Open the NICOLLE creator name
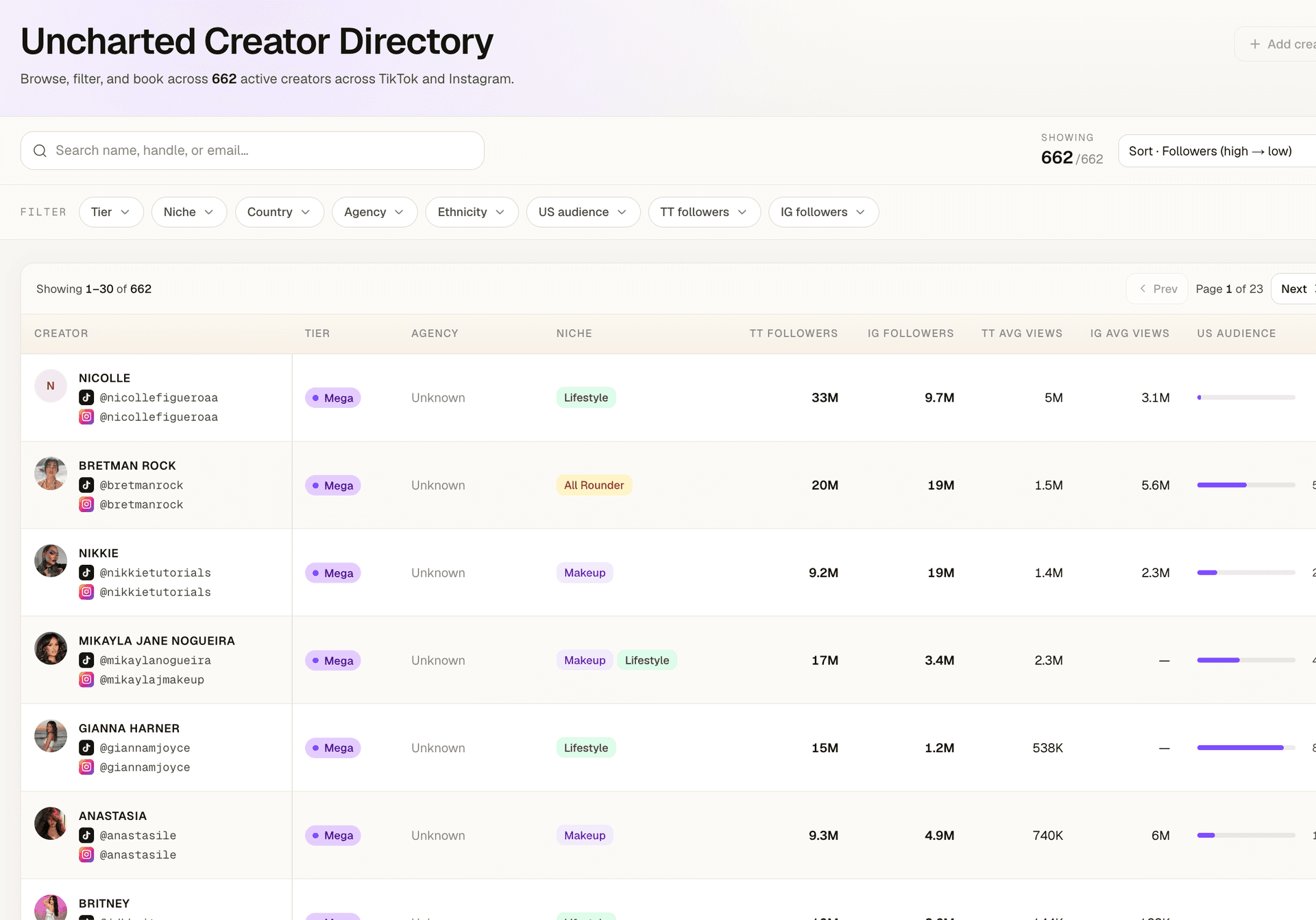The image size is (1316, 920). coord(104,378)
